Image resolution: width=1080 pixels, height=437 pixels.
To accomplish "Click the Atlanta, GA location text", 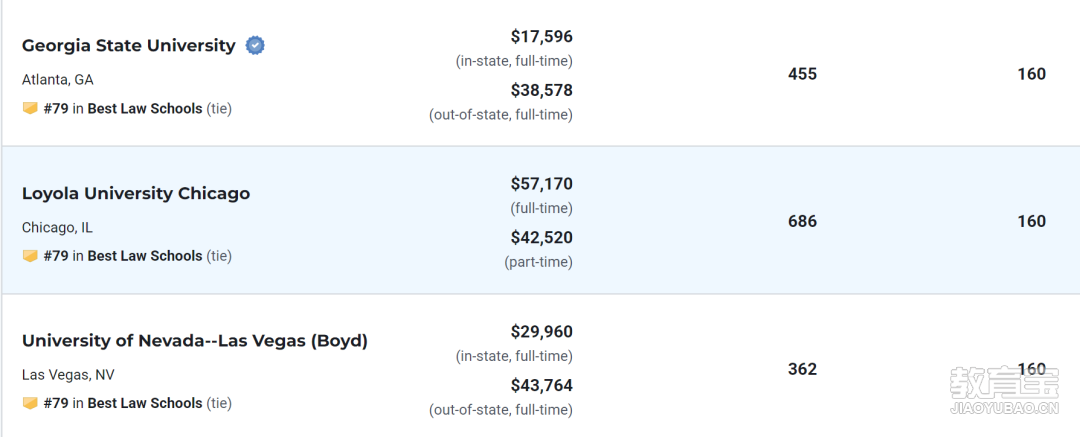I will [x=58, y=80].
